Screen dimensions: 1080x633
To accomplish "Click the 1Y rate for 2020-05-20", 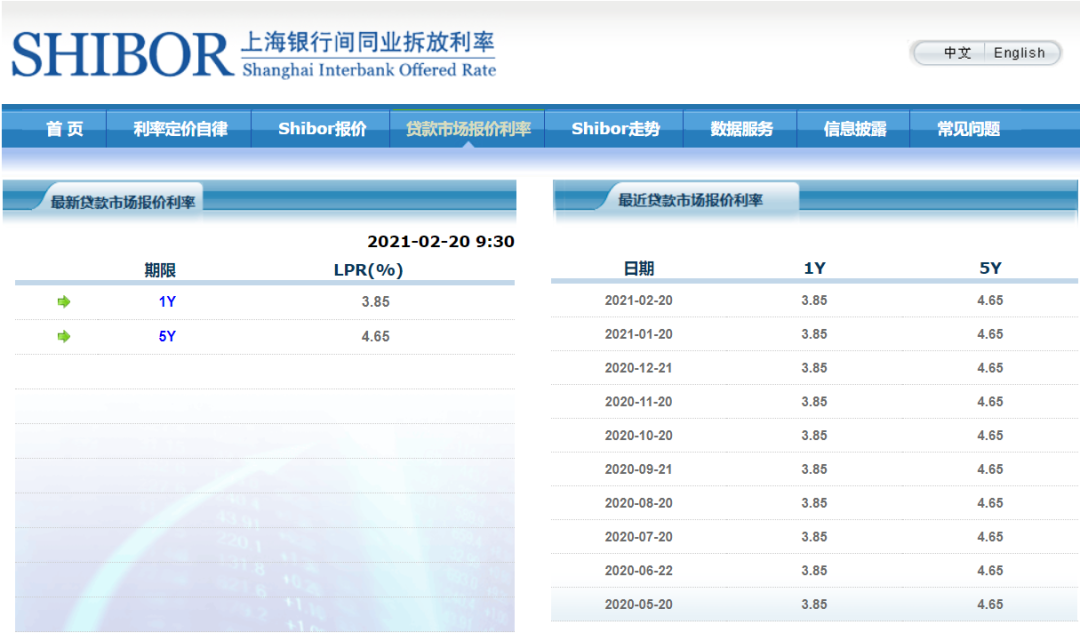I will [x=814, y=604].
